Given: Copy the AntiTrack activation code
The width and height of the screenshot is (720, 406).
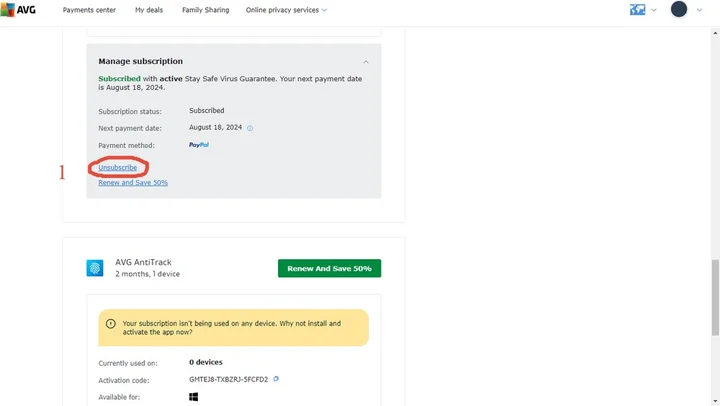Looking at the screenshot, I should 276,379.
